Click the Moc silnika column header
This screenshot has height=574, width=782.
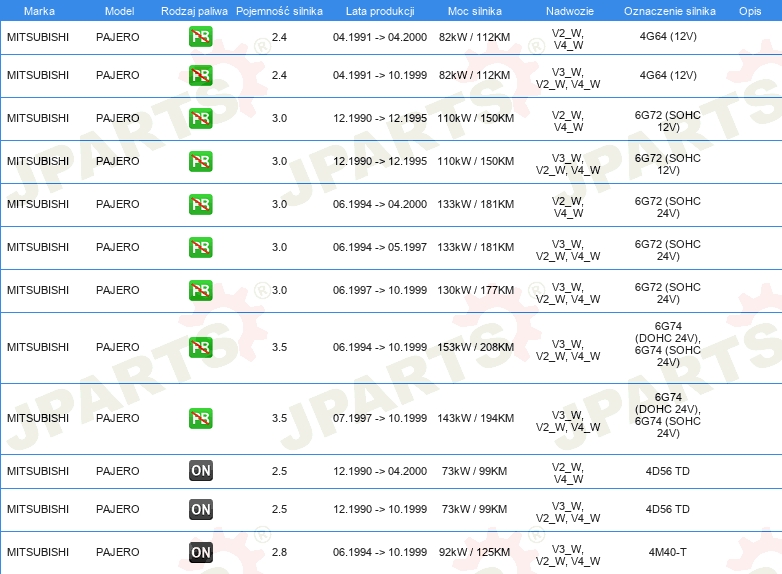point(475,11)
